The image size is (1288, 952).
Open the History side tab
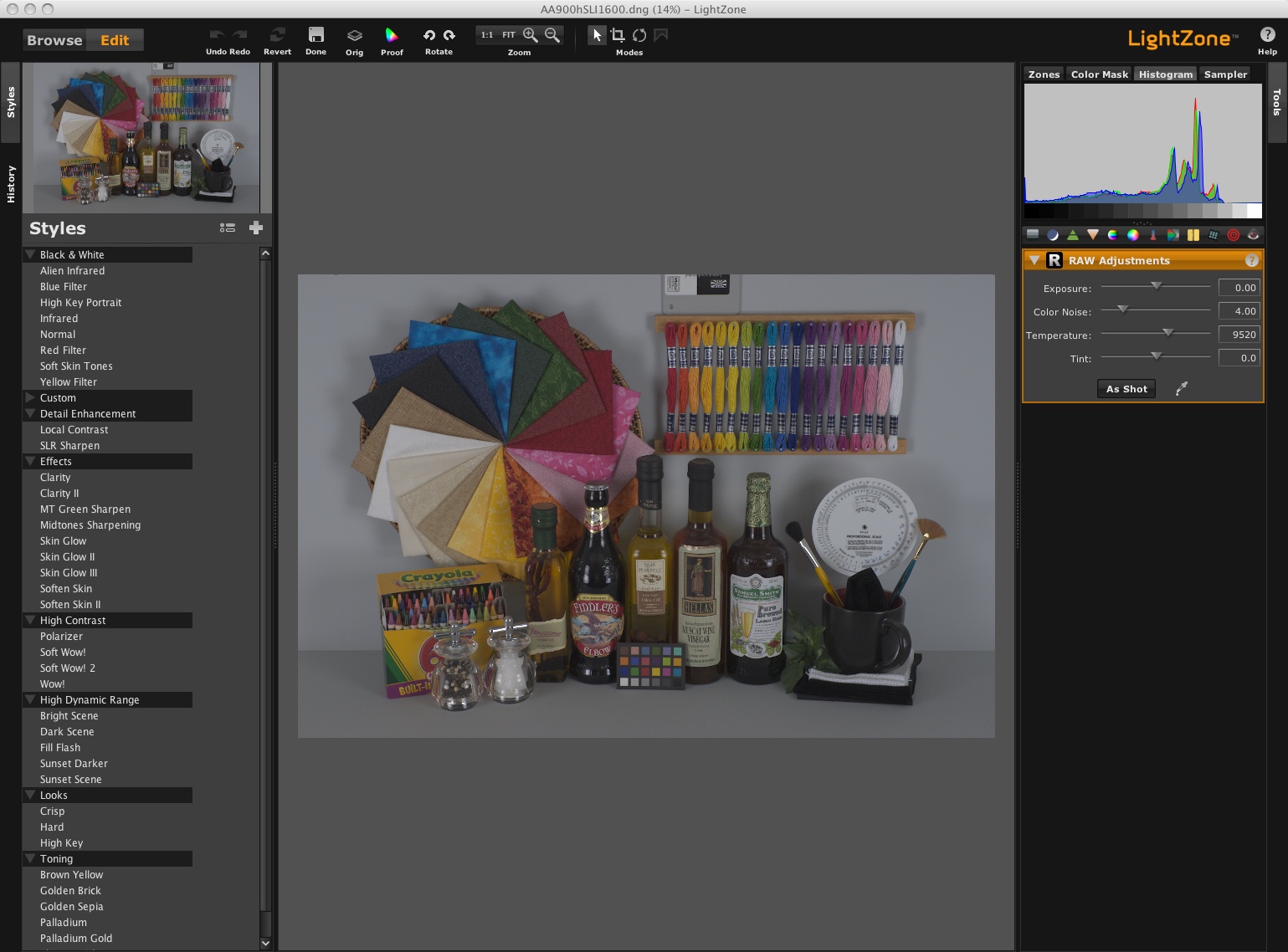(x=11, y=184)
